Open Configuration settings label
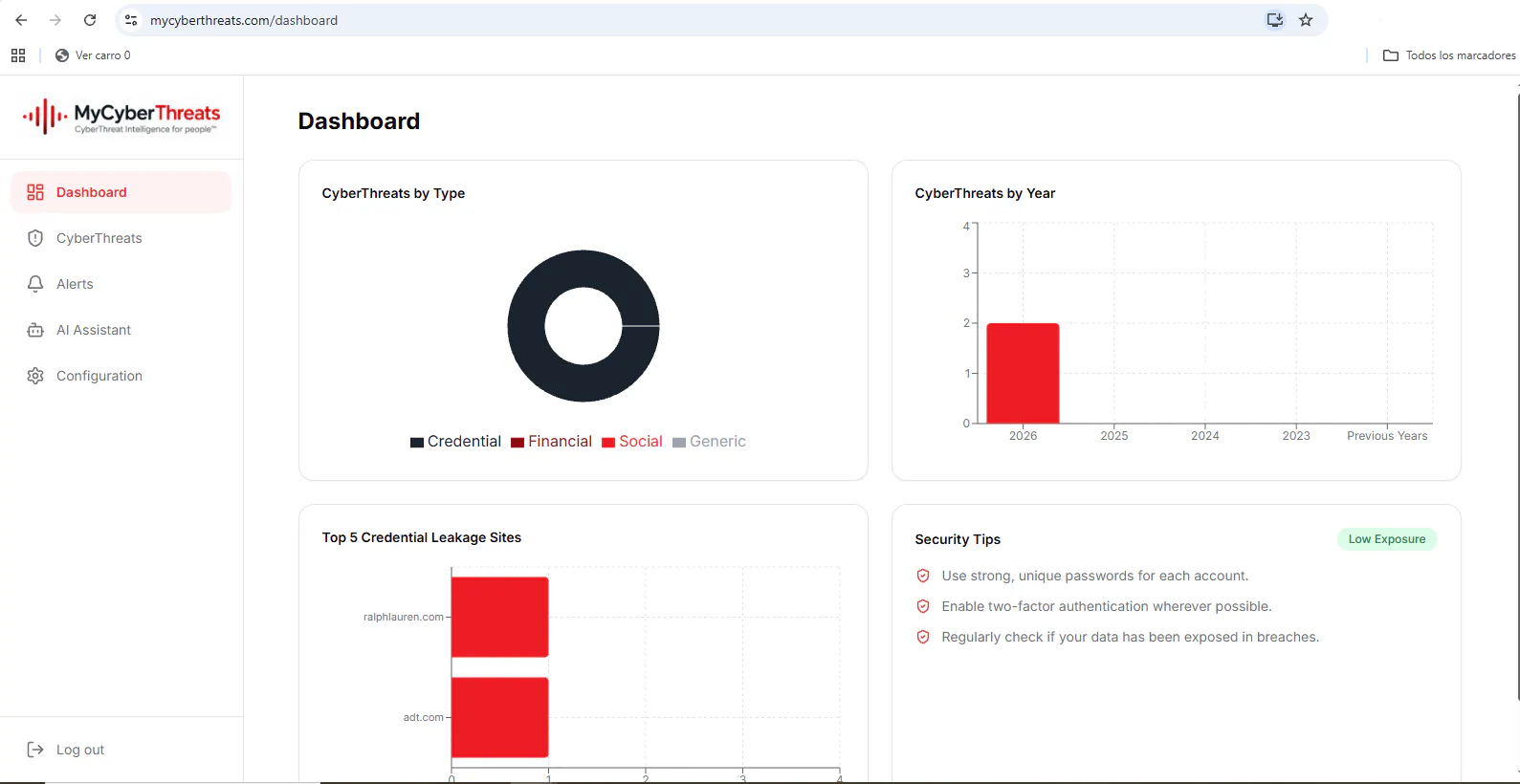Image resolution: width=1520 pixels, height=784 pixels. coord(99,376)
